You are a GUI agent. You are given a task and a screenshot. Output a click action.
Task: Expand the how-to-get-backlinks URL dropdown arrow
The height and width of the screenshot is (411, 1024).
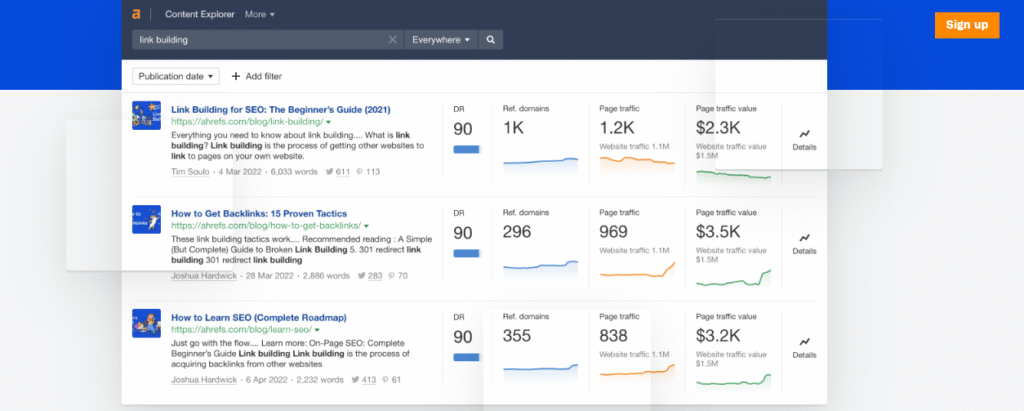[x=366, y=226]
